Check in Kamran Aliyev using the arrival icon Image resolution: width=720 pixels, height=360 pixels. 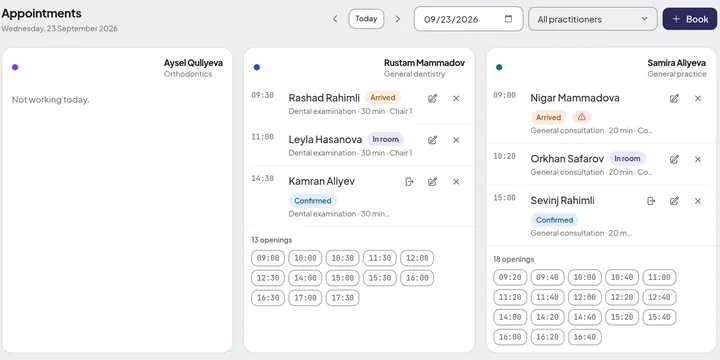point(409,182)
